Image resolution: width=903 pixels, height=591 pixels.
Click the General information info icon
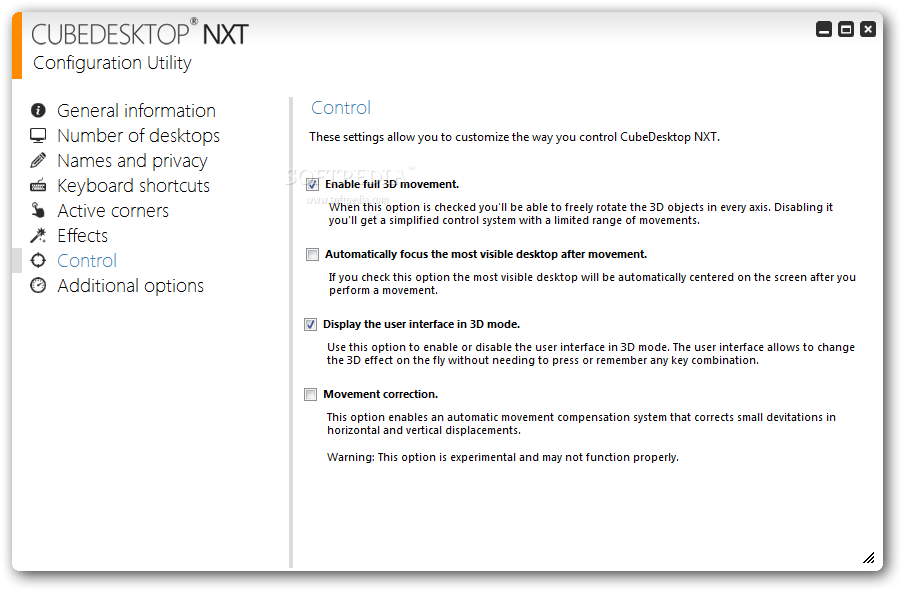(x=38, y=110)
